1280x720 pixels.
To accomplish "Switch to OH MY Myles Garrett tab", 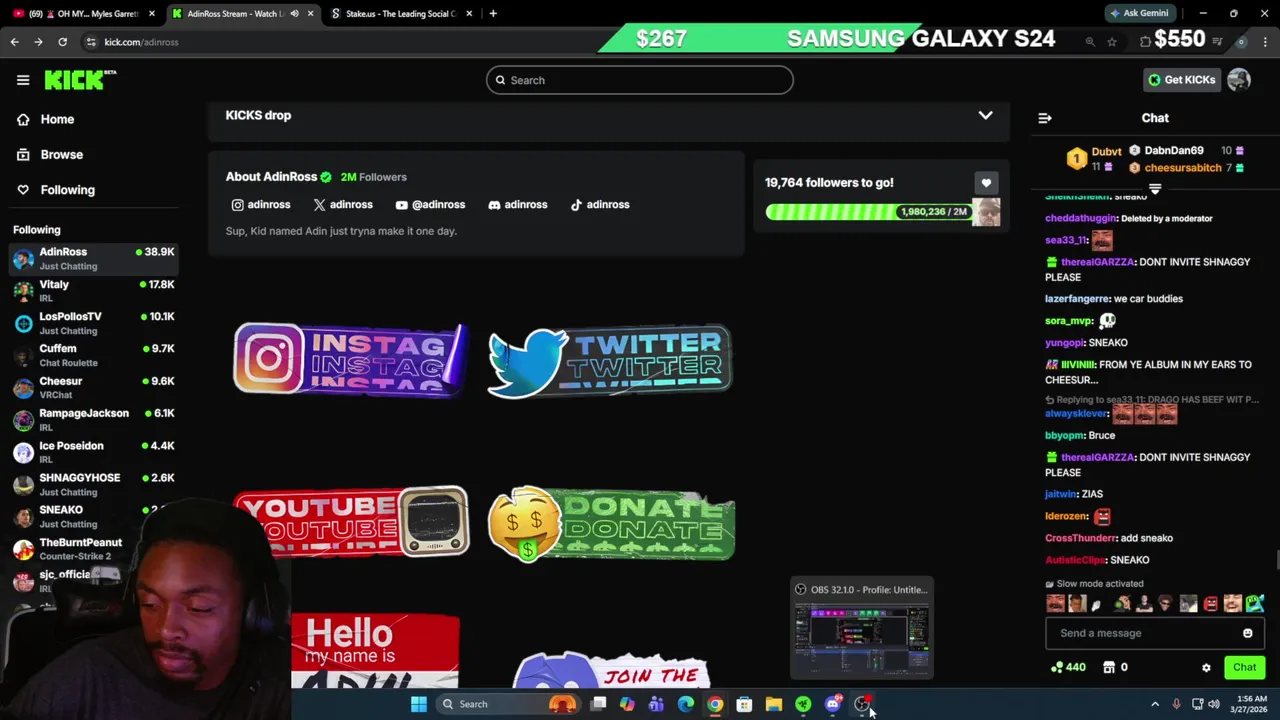I will click(x=84, y=14).
